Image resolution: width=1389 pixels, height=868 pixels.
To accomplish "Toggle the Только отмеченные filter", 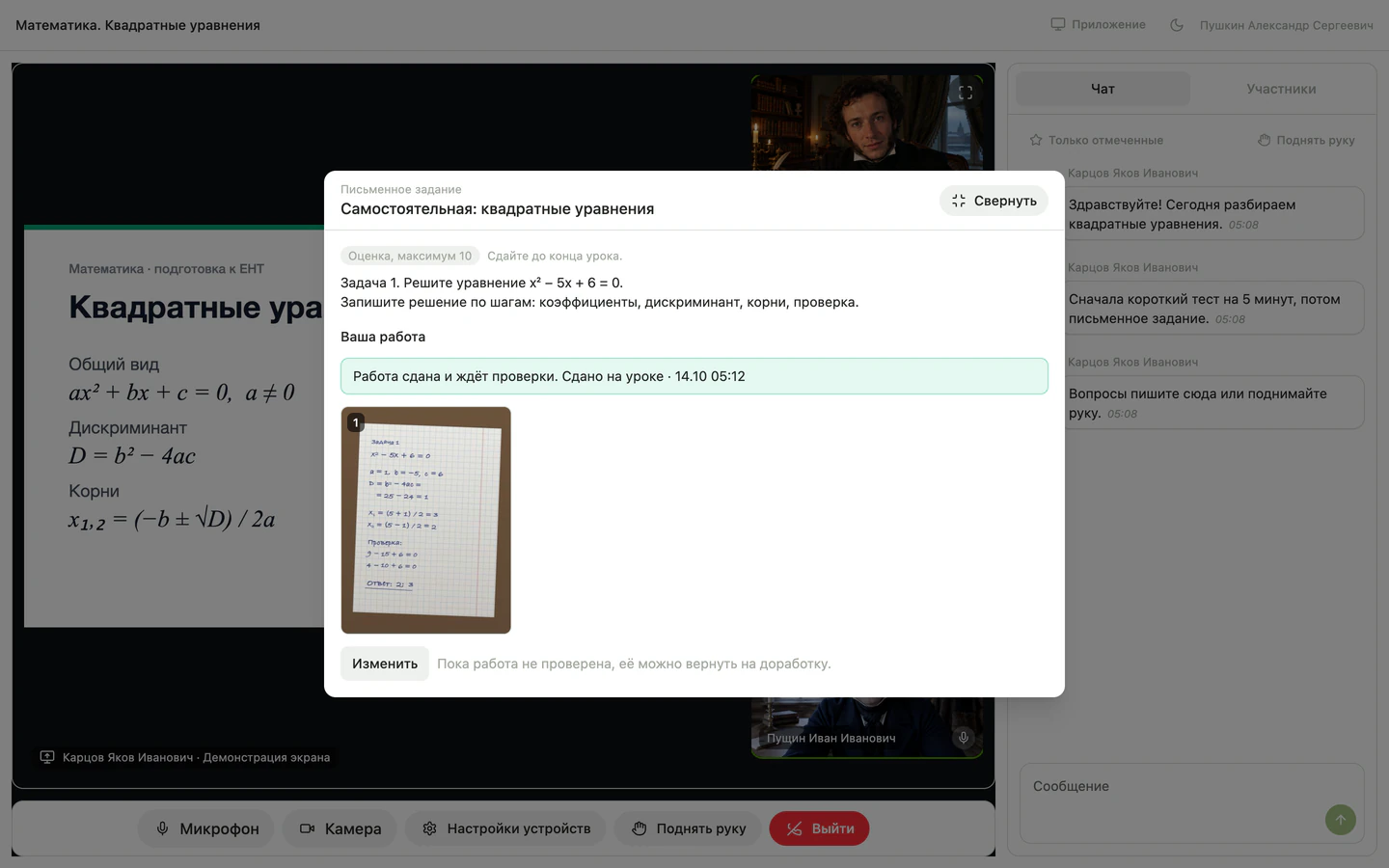I will click(1097, 140).
